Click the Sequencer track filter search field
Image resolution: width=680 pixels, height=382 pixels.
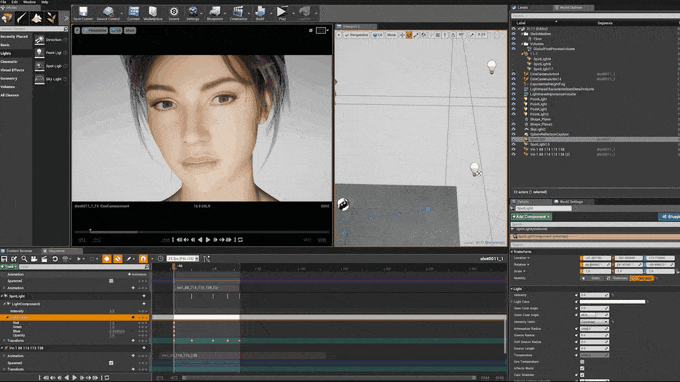[x=83, y=267]
